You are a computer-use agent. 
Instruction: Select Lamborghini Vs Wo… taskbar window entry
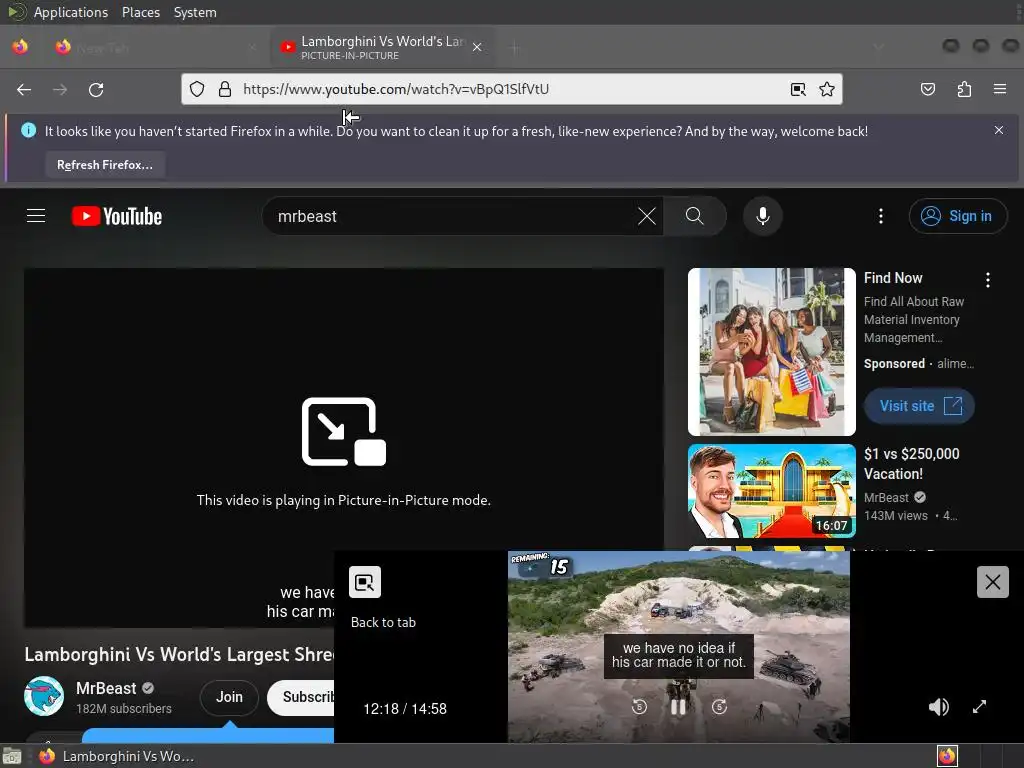click(116, 756)
